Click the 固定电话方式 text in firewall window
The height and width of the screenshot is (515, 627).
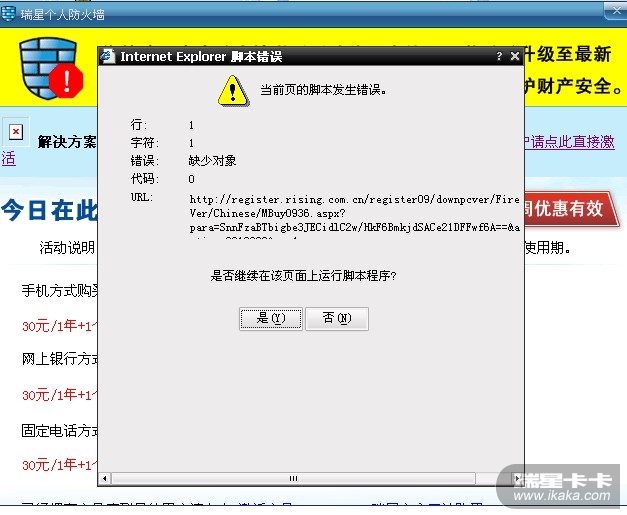coord(60,431)
